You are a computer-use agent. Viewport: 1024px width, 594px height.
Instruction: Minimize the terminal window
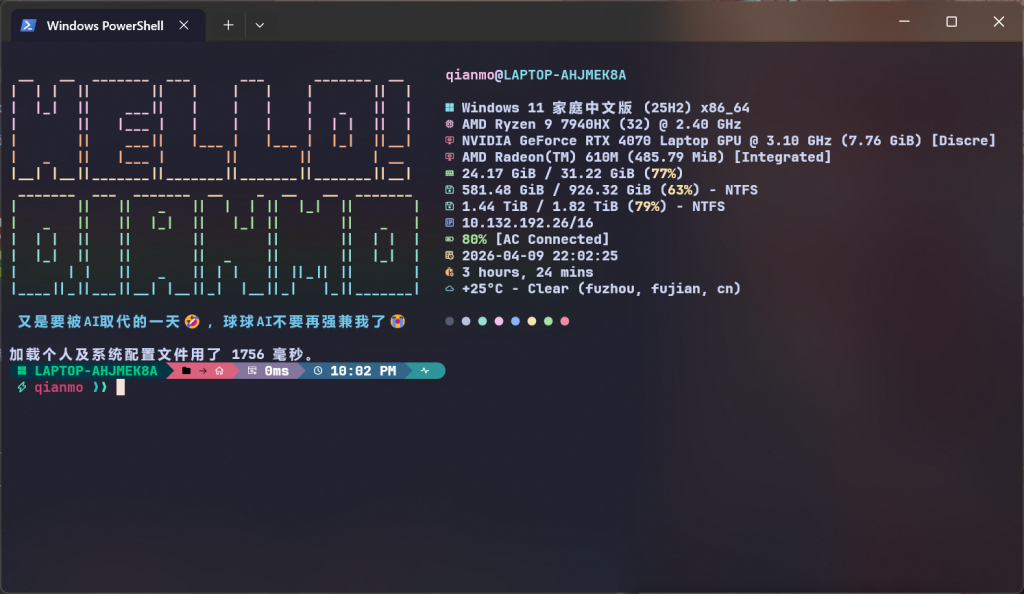pos(904,22)
